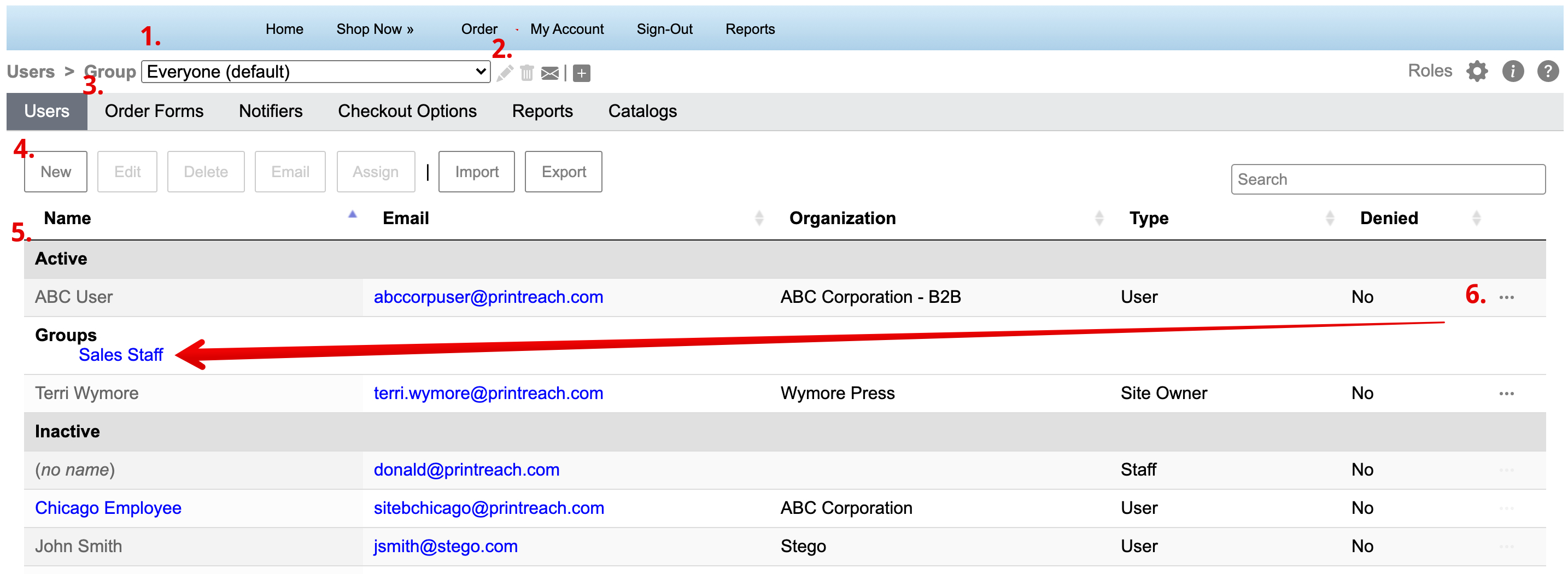Click the trash delete group icon
This screenshot has height=574, width=1568.
(527, 73)
